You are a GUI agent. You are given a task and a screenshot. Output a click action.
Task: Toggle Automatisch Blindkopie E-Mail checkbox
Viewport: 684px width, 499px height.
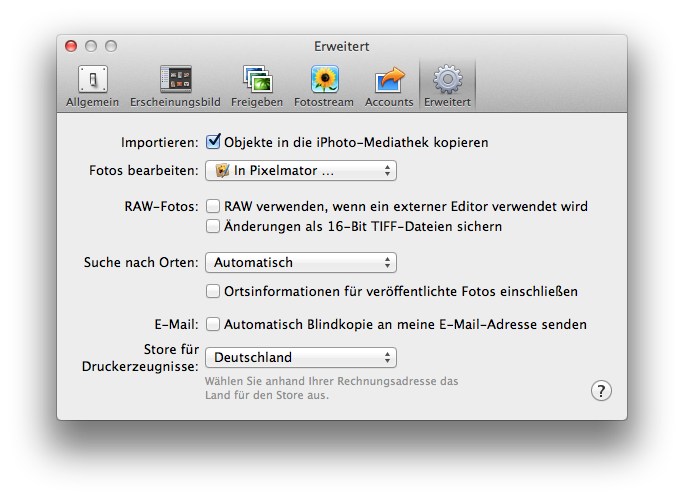tap(213, 324)
